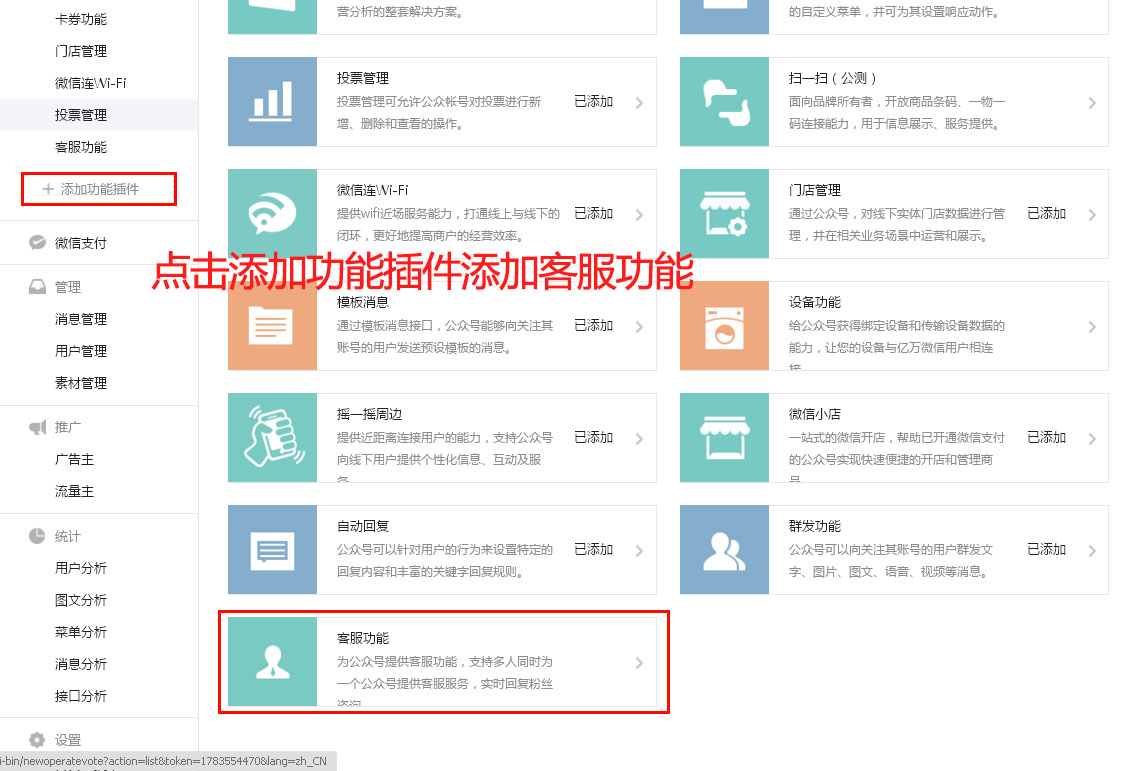This screenshot has height=771, width=1138.
Task: Select 微信支付 in the sidebar
Action: [80, 243]
